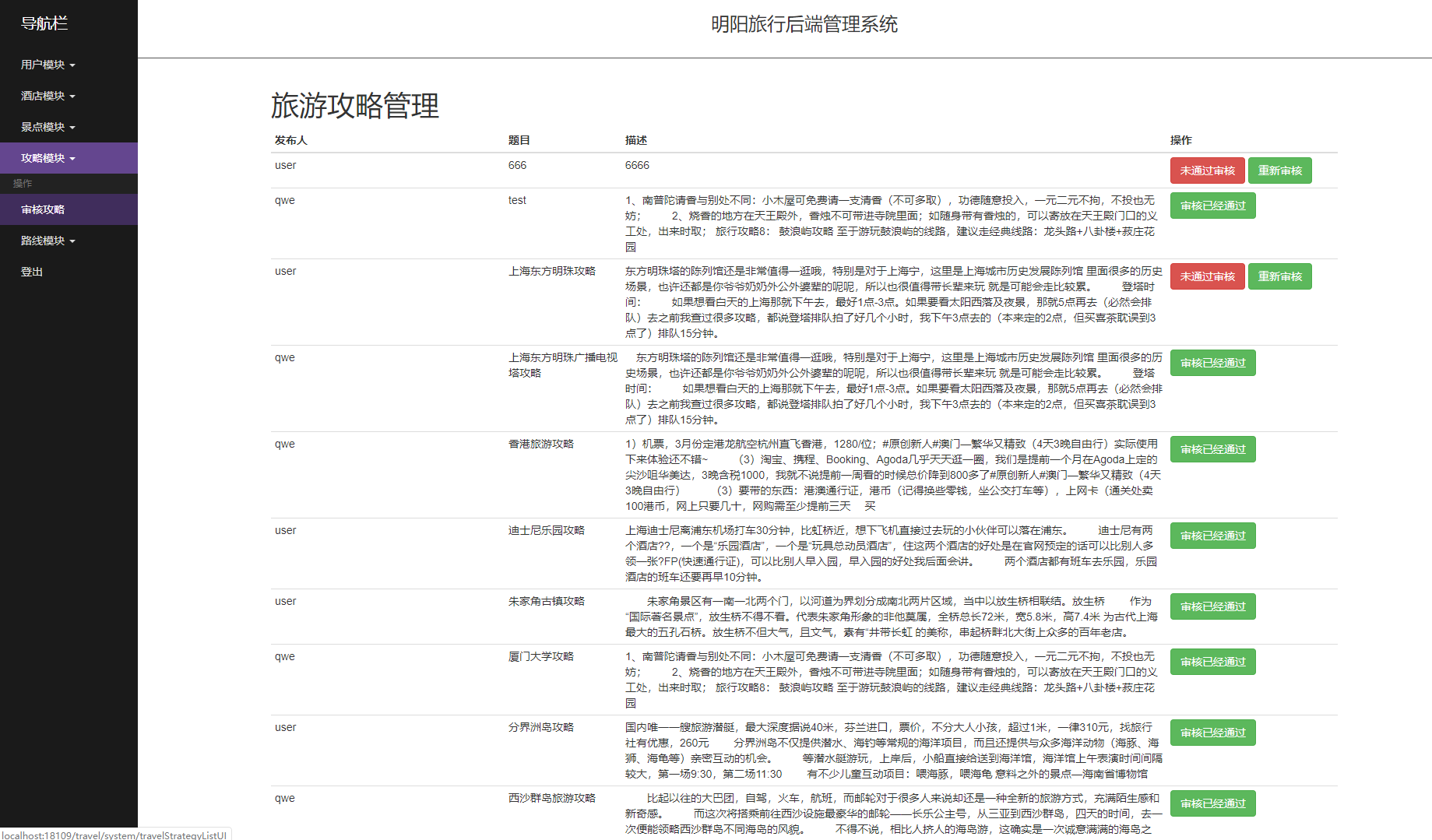Viewport: 1432px width, 840px height.
Task: Approve 朱家角古镇攻略 with 审核已经通过
Action: click(x=1212, y=606)
